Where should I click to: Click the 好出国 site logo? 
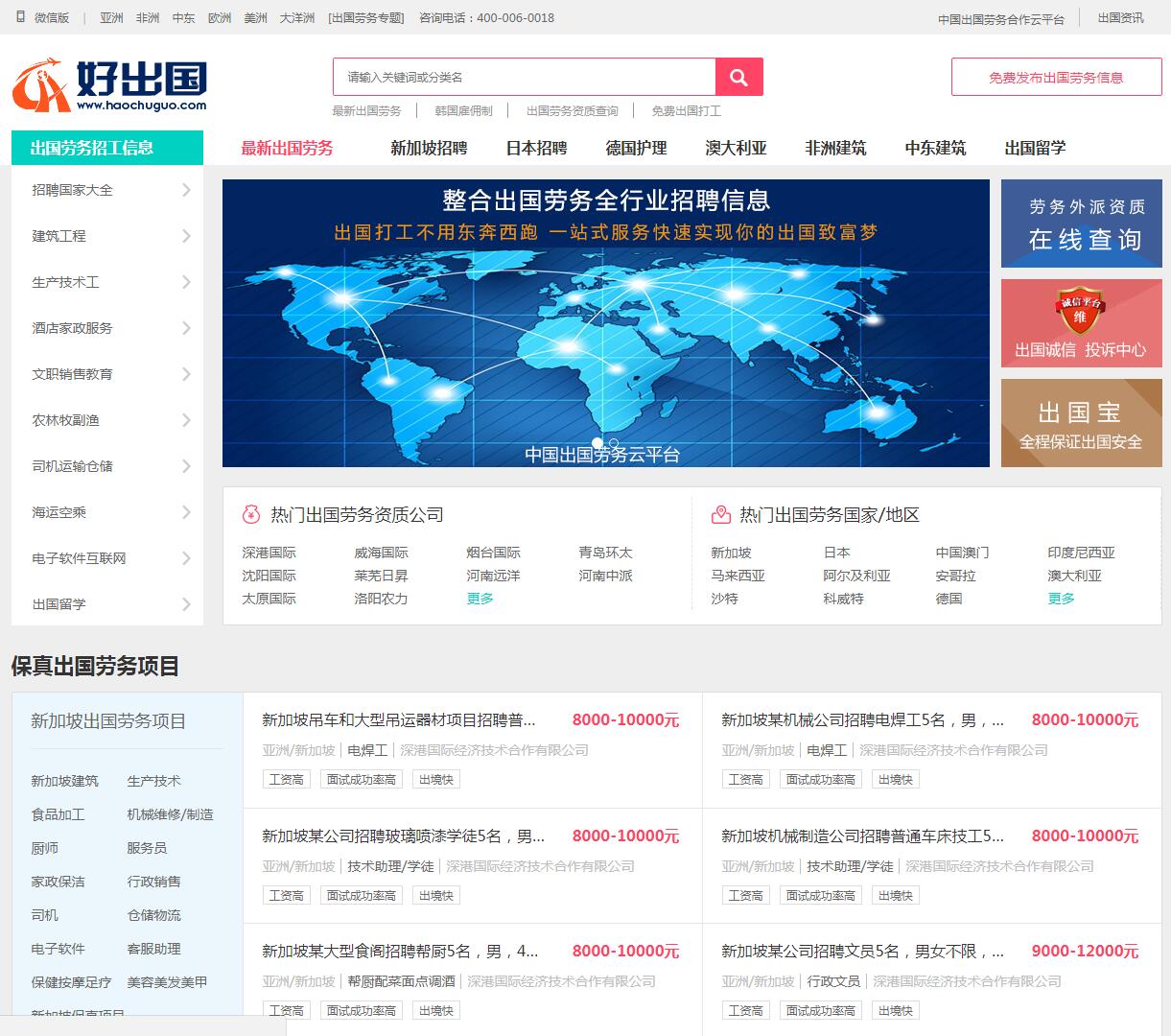pyautogui.click(x=109, y=85)
